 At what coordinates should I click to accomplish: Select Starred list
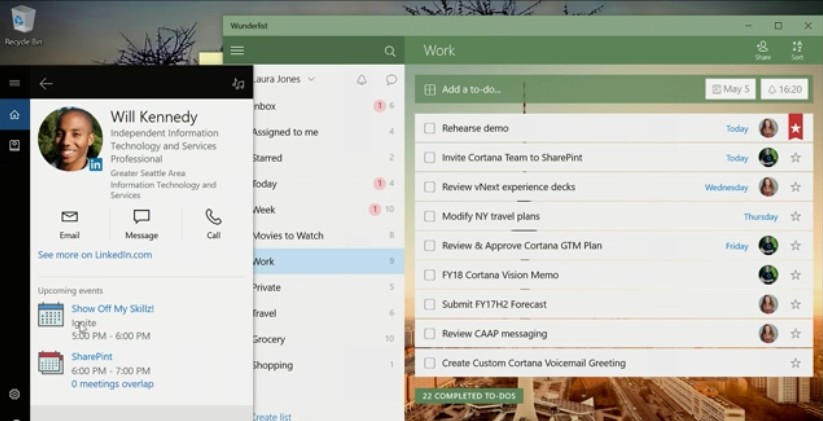pyautogui.click(x=329, y=157)
